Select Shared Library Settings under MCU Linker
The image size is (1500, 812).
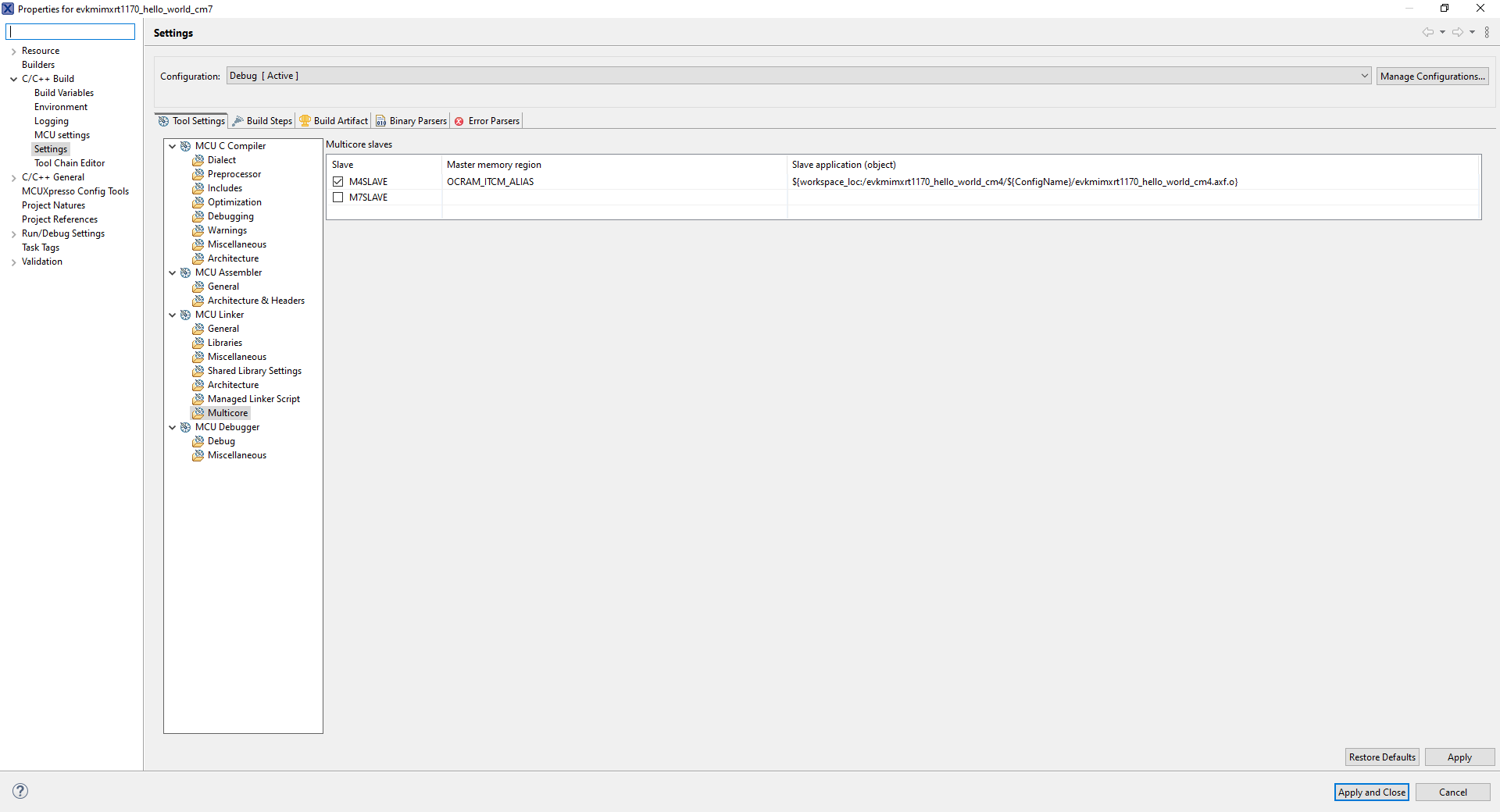255,370
